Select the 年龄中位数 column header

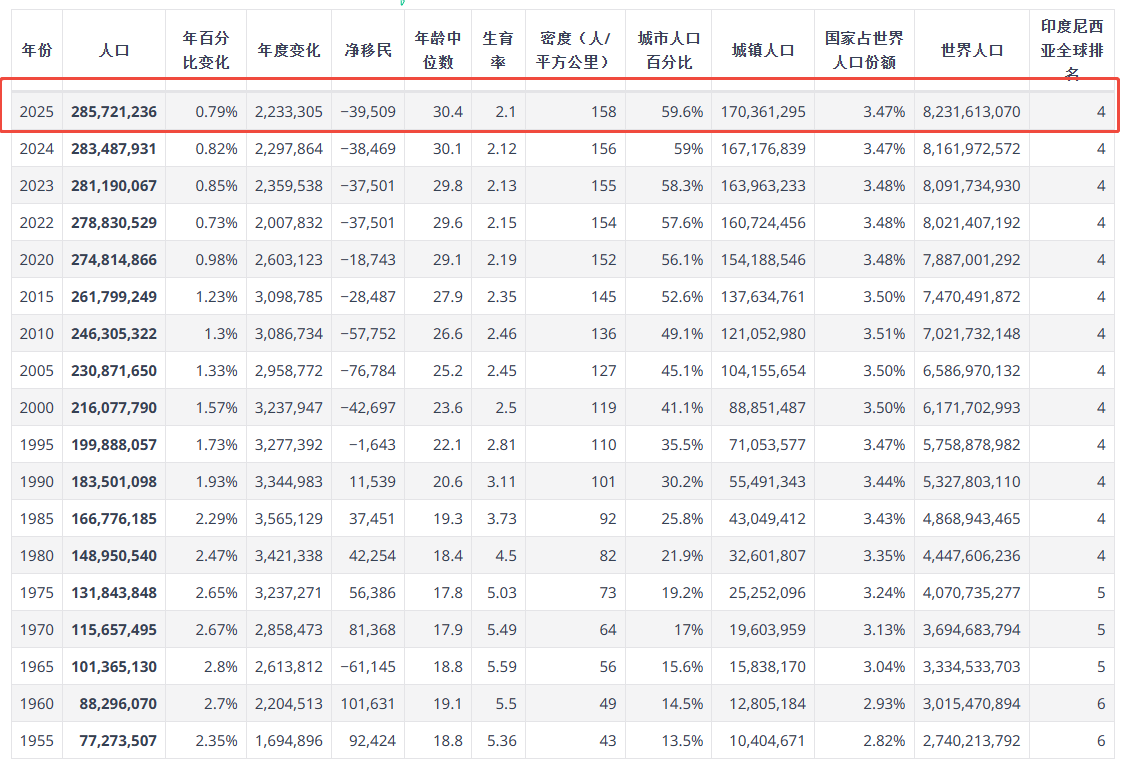pyautogui.click(x=438, y=50)
